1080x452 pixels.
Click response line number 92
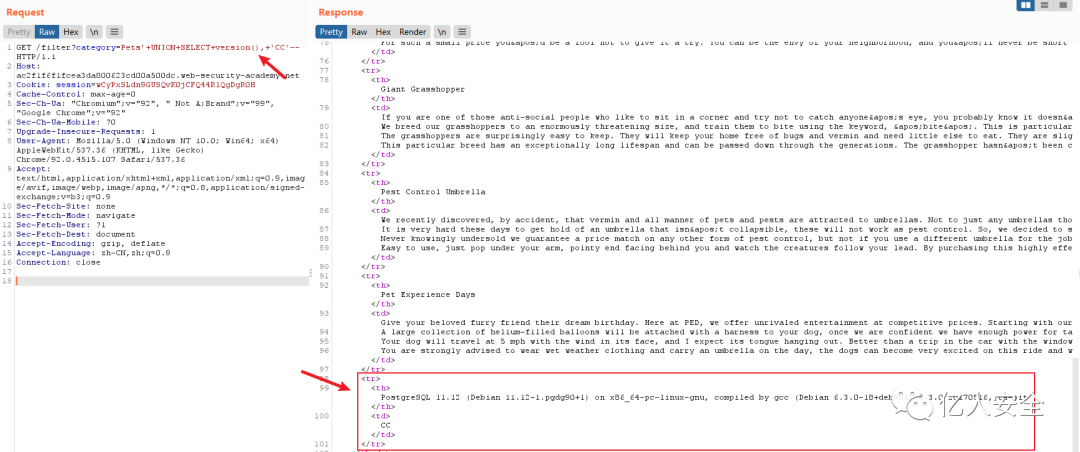(324, 285)
